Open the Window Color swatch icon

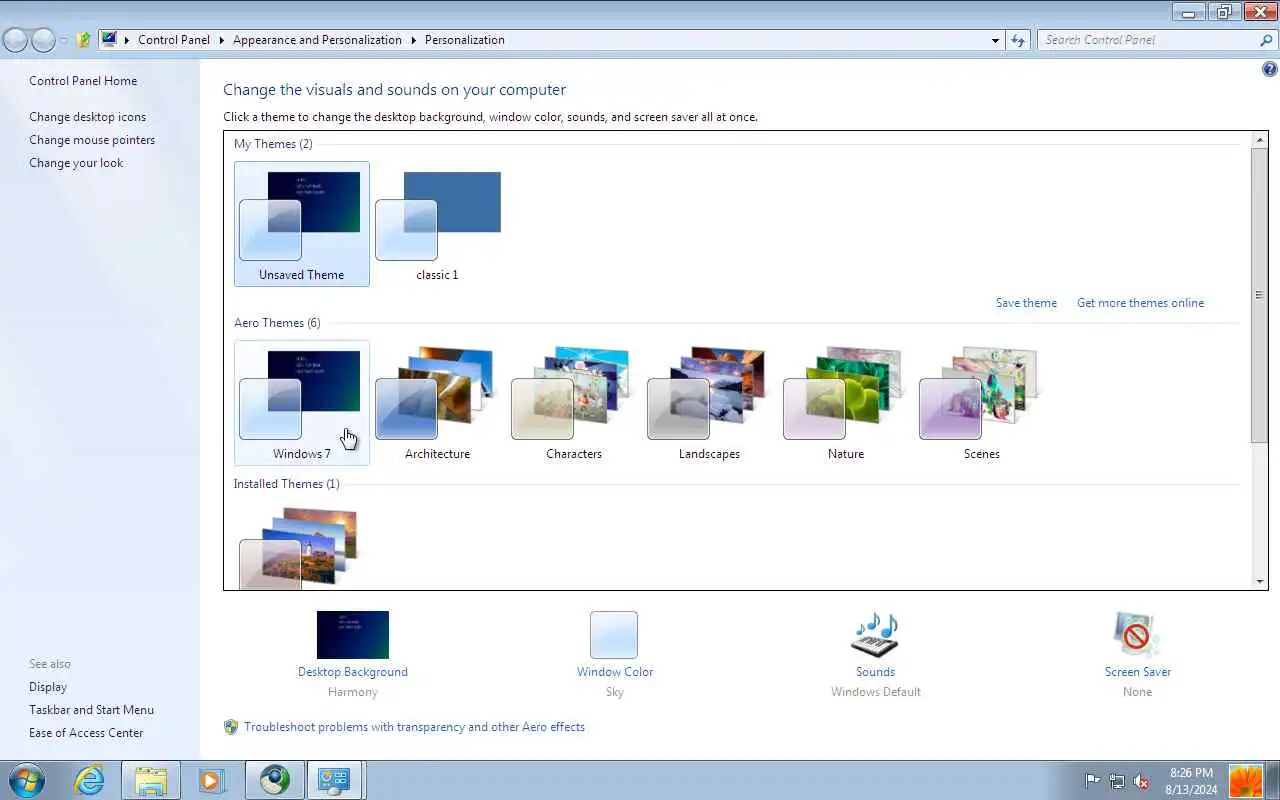pos(614,635)
